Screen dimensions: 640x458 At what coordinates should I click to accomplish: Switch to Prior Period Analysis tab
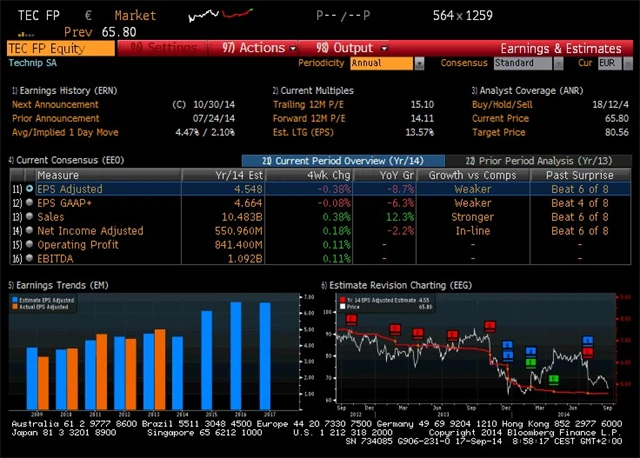538,160
